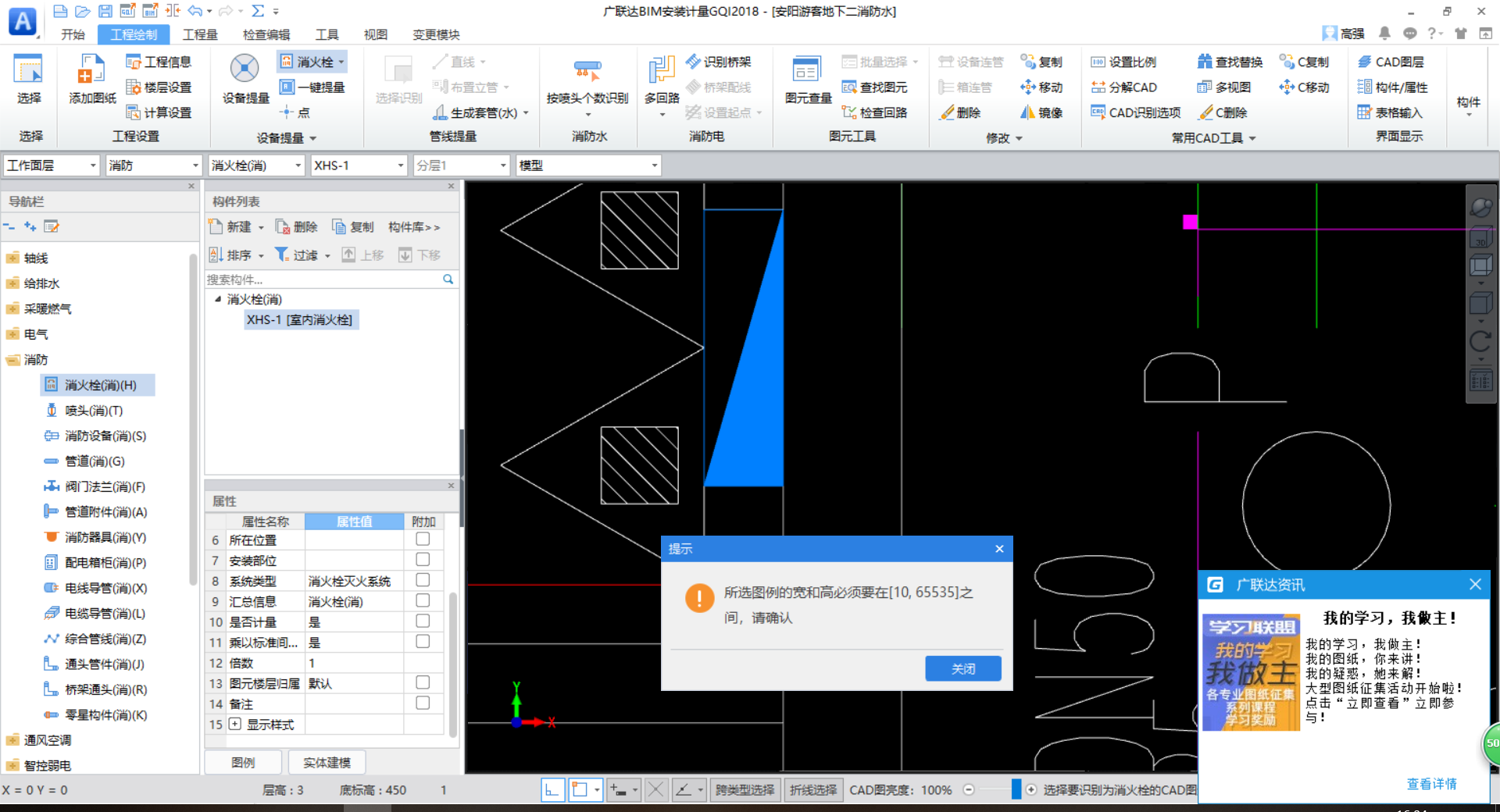Click the 删除 delete tool in ribbon
The height and width of the screenshot is (812, 1500).
(x=961, y=112)
